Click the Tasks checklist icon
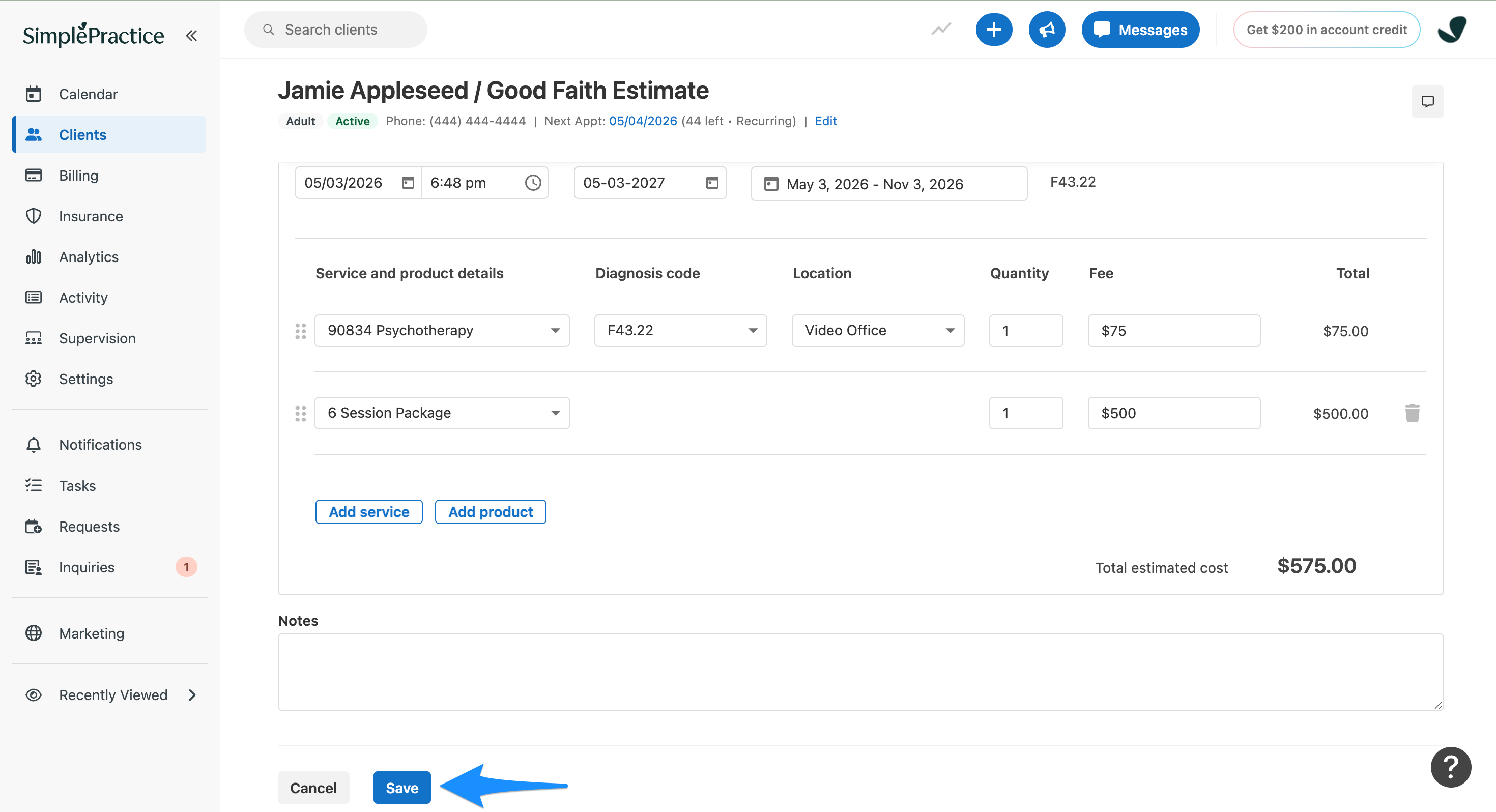The width and height of the screenshot is (1496, 812). coord(34,485)
